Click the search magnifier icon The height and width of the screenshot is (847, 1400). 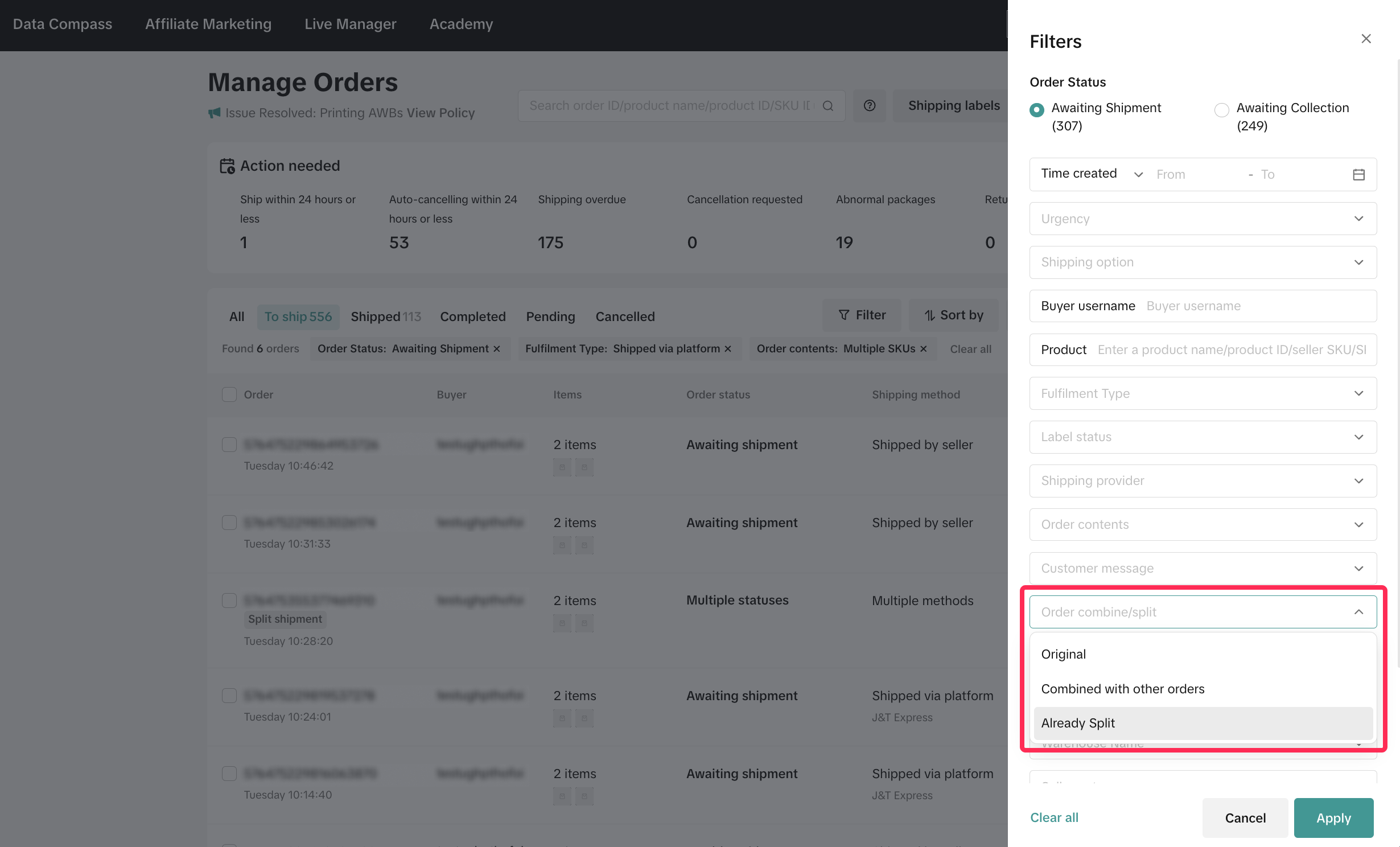point(828,106)
